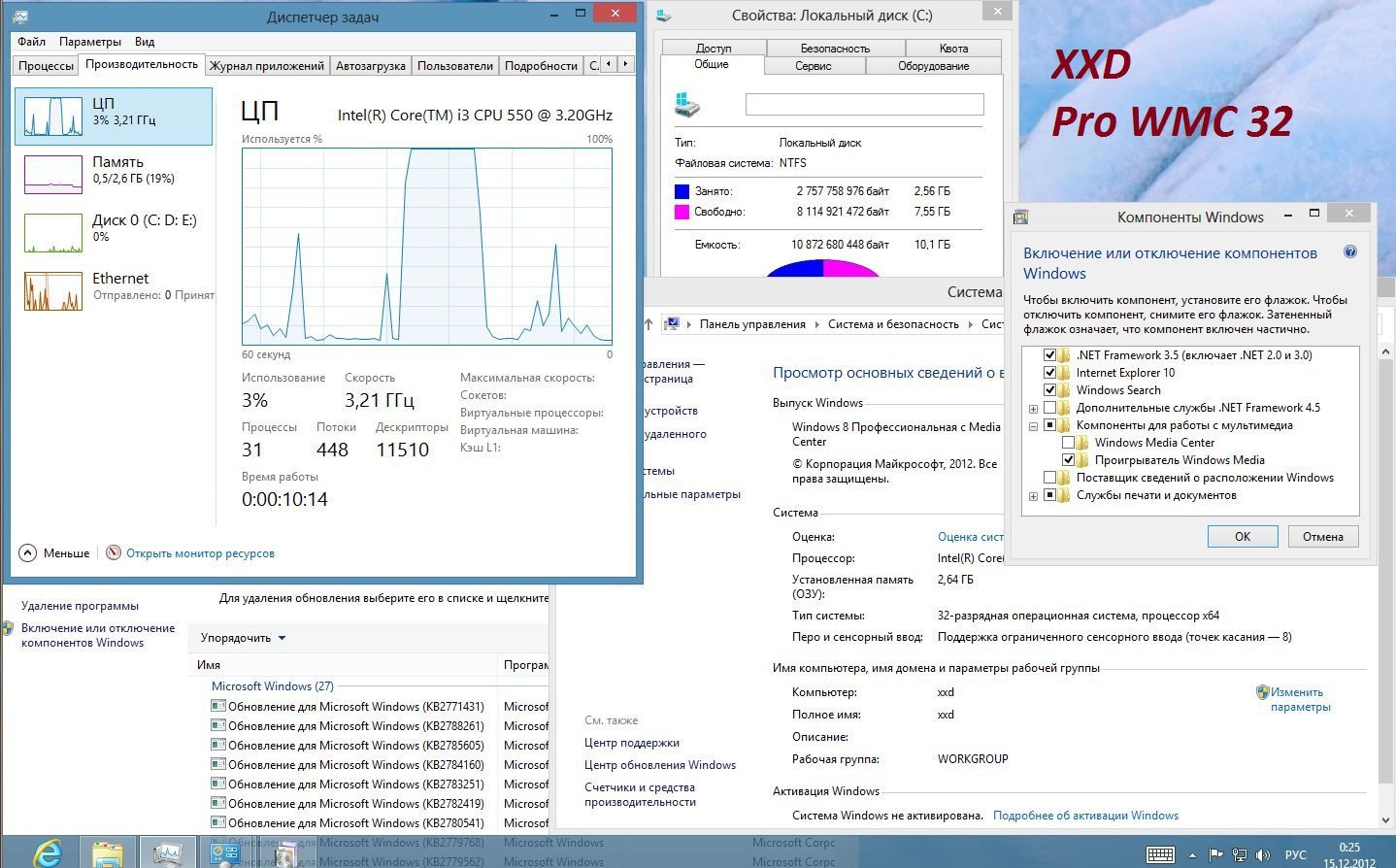Viewport: 1396px width, 868px height.
Task: Open the network tray icon
Action: 1240,855
